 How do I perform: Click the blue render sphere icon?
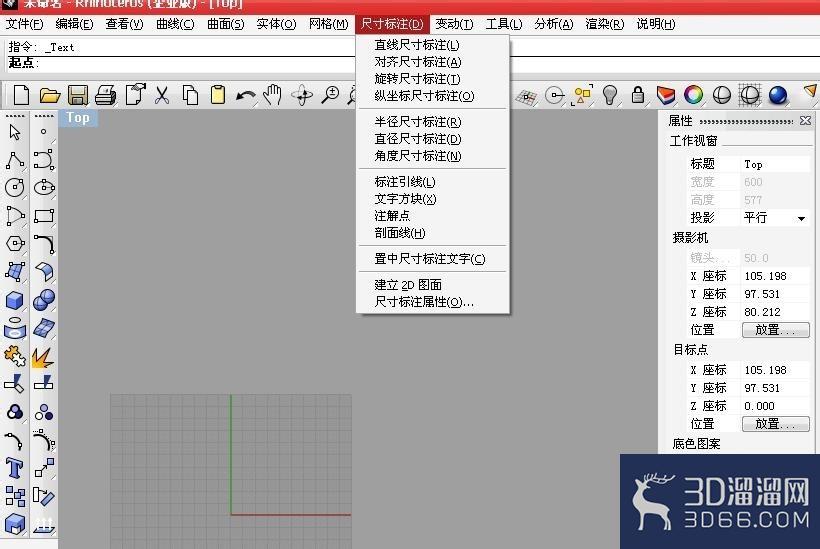click(778, 95)
